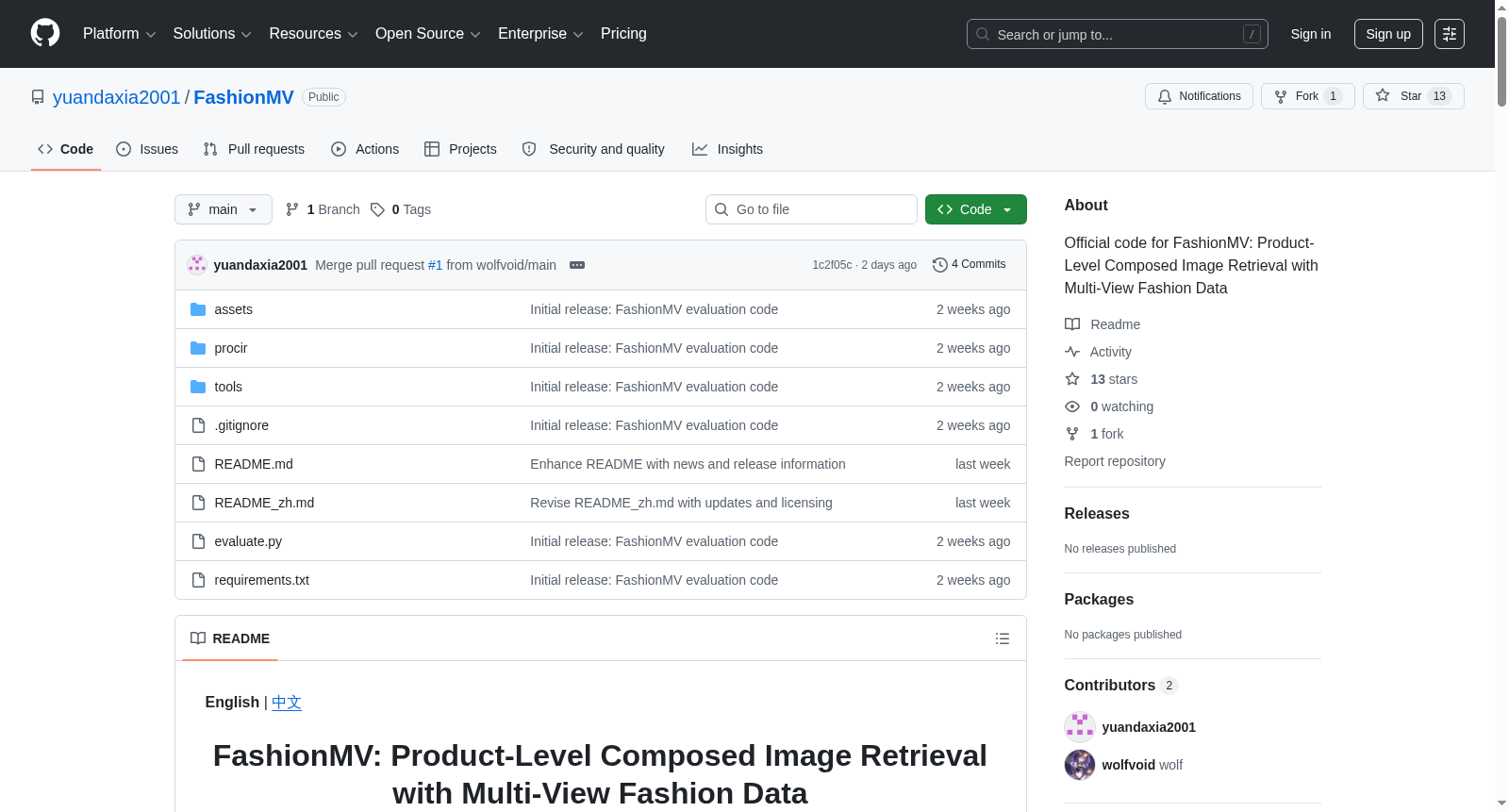This screenshot has width=1509, height=812.
Task: Switch README to 中文 version
Action: tap(287, 703)
